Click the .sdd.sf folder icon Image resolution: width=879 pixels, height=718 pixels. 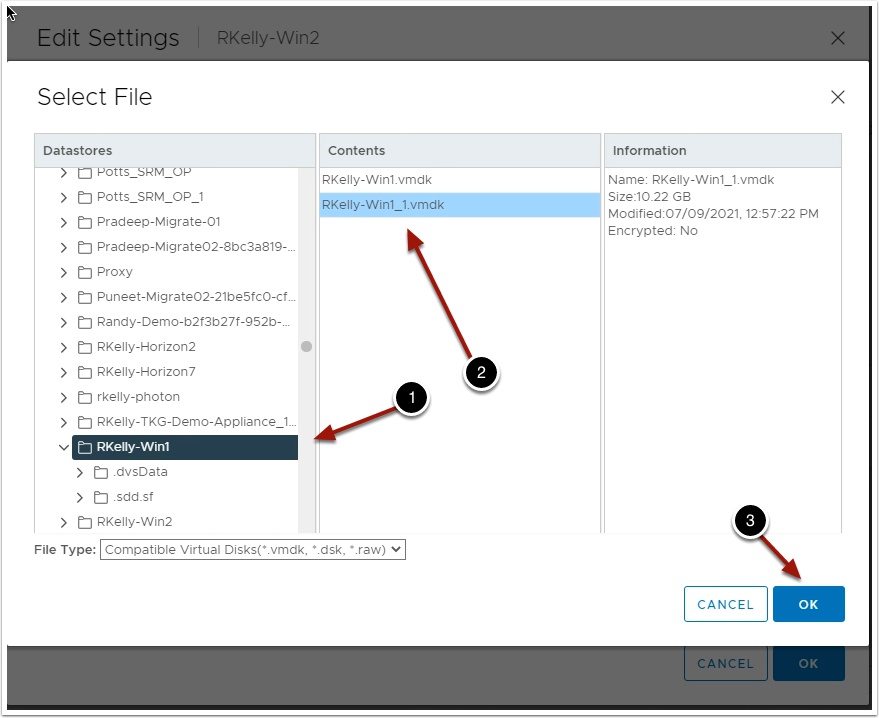tap(101, 497)
